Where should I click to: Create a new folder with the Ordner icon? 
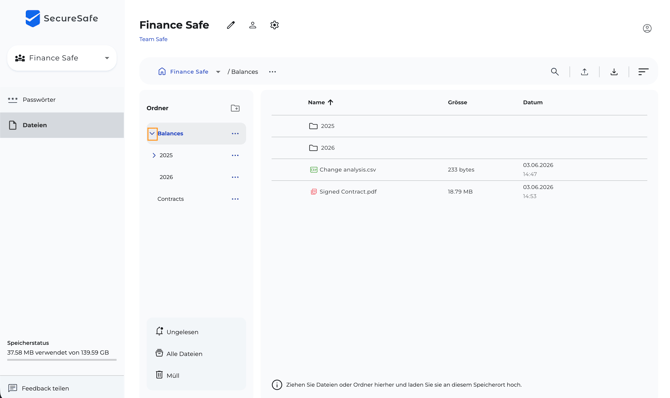pos(235,108)
